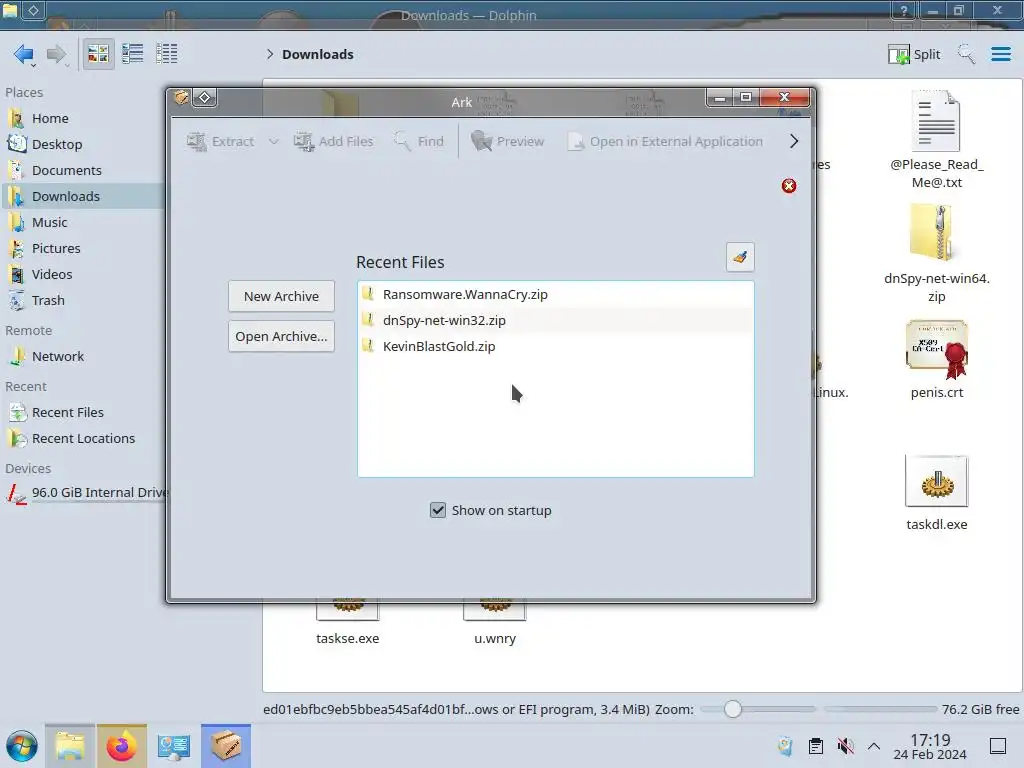The width and height of the screenshot is (1024, 768).
Task: Expand hidden system tray icons arrow
Action: (x=874, y=746)
